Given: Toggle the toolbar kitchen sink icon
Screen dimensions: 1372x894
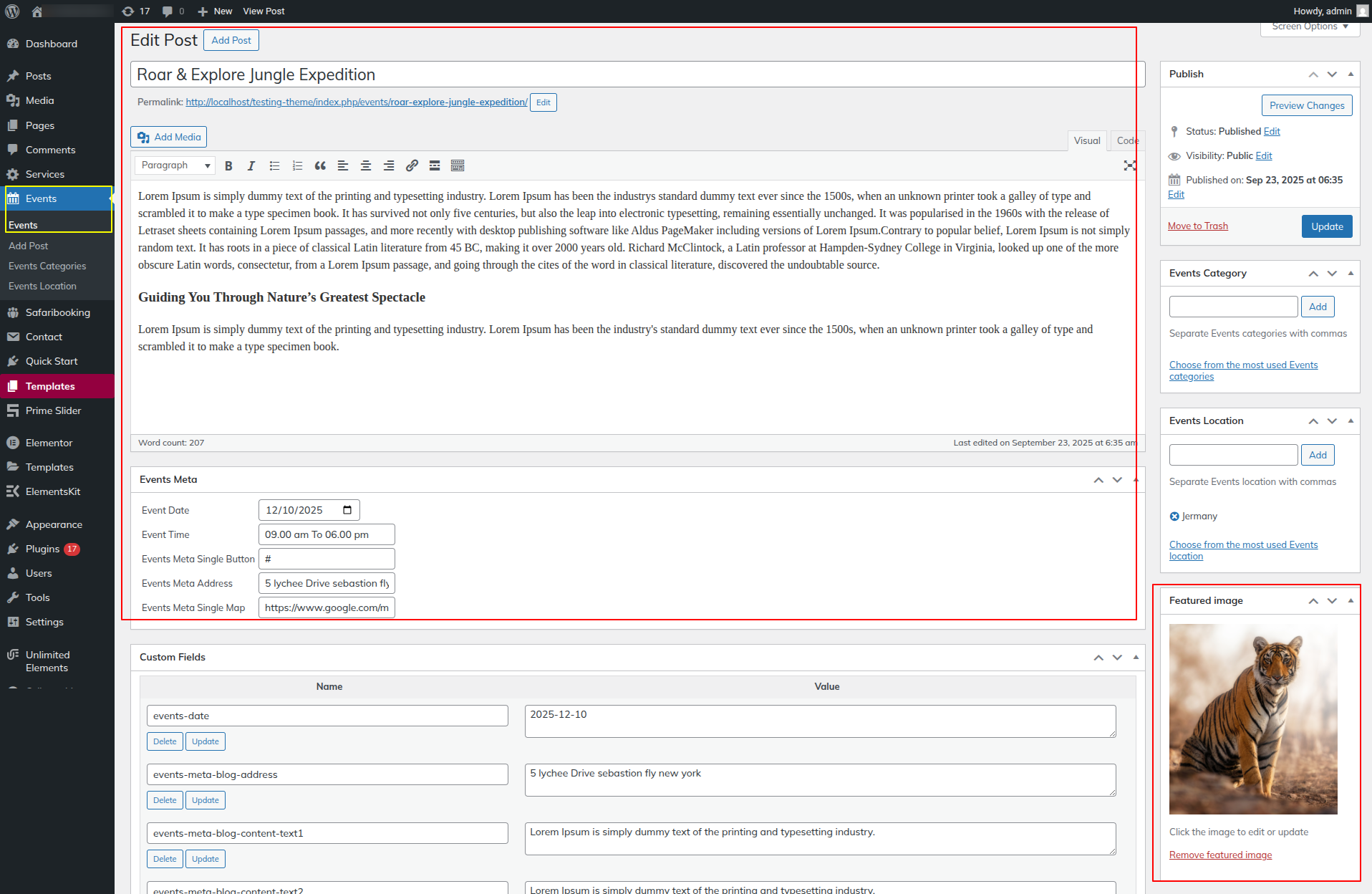Looking at the screenshot, I should 458,165.
